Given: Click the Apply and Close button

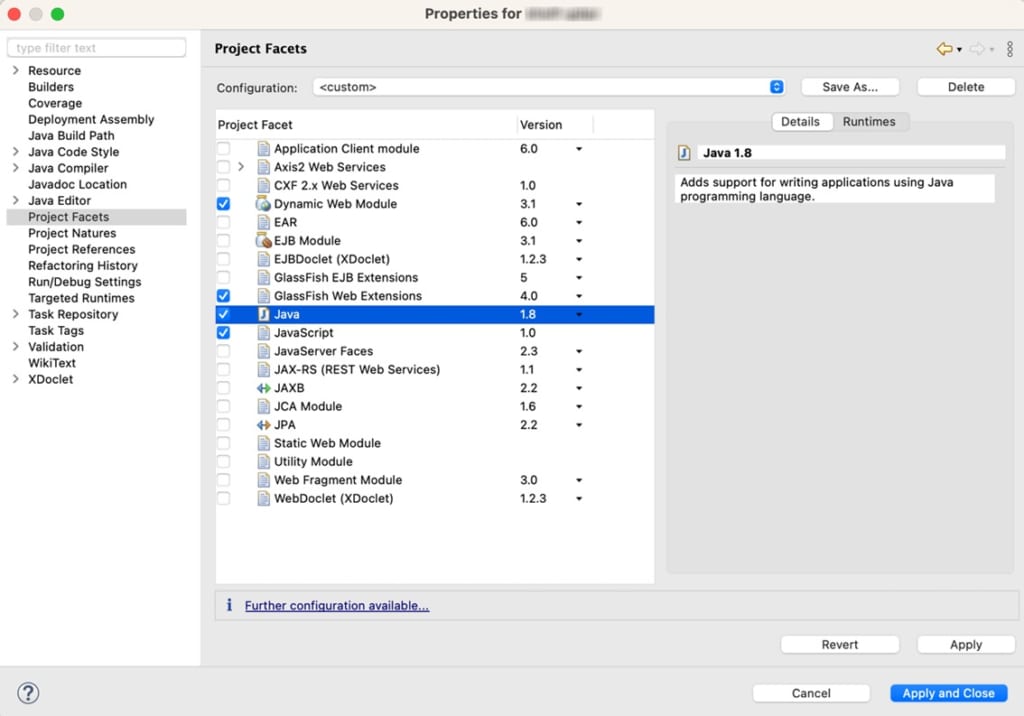Looking at the screenshot, I should point(948,693).
